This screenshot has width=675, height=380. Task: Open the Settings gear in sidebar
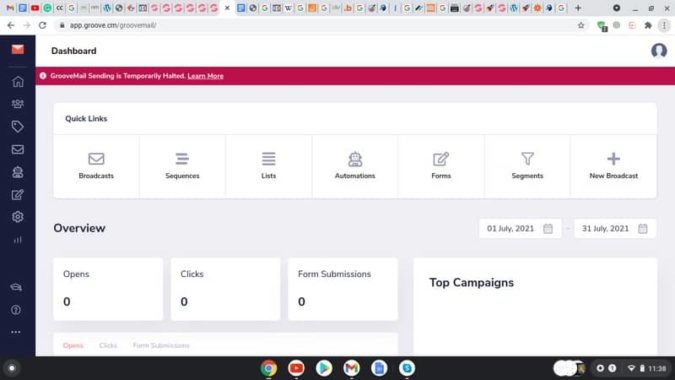(x=18, y=217)
